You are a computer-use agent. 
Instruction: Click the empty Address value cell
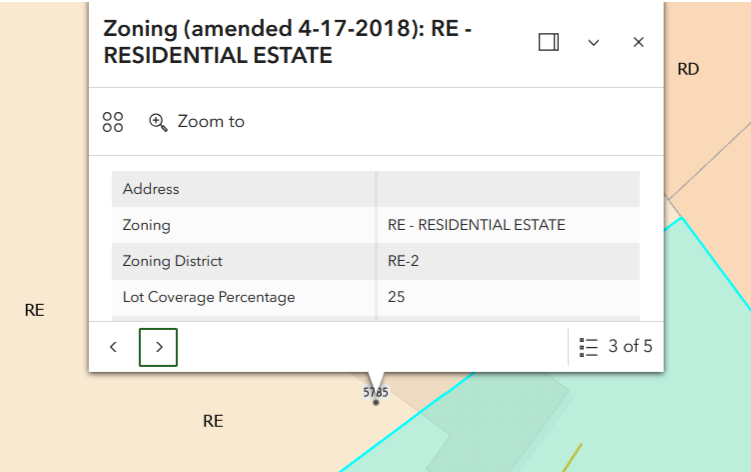coord(508,189)
